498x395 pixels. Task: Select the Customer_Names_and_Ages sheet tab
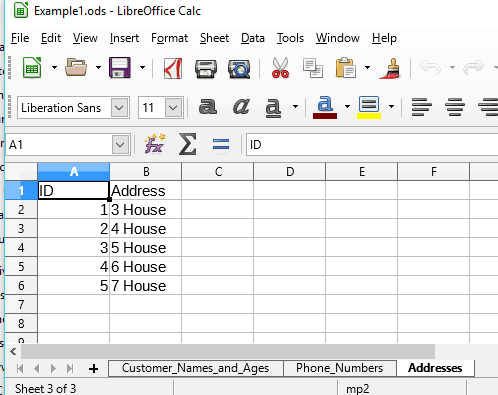click(x=196, y=368)
